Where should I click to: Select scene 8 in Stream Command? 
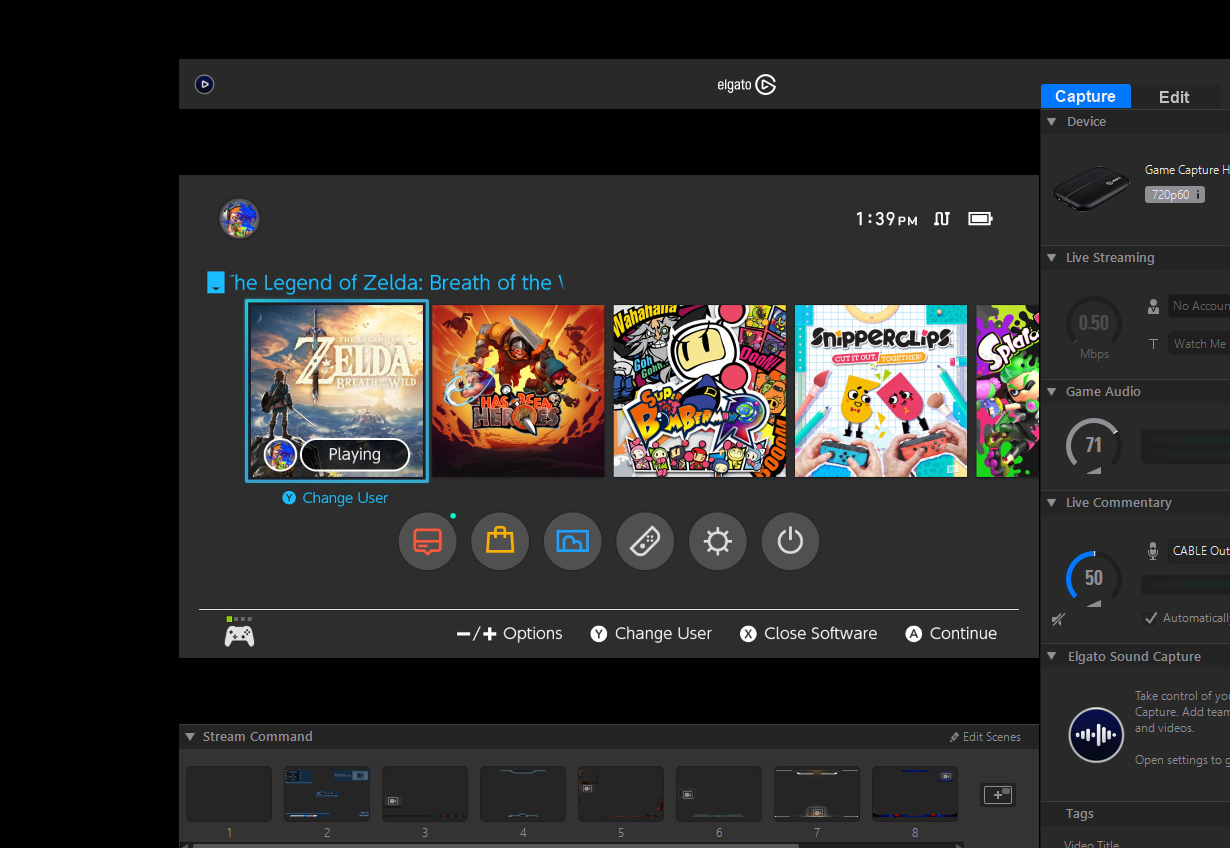tap(915, 794)
